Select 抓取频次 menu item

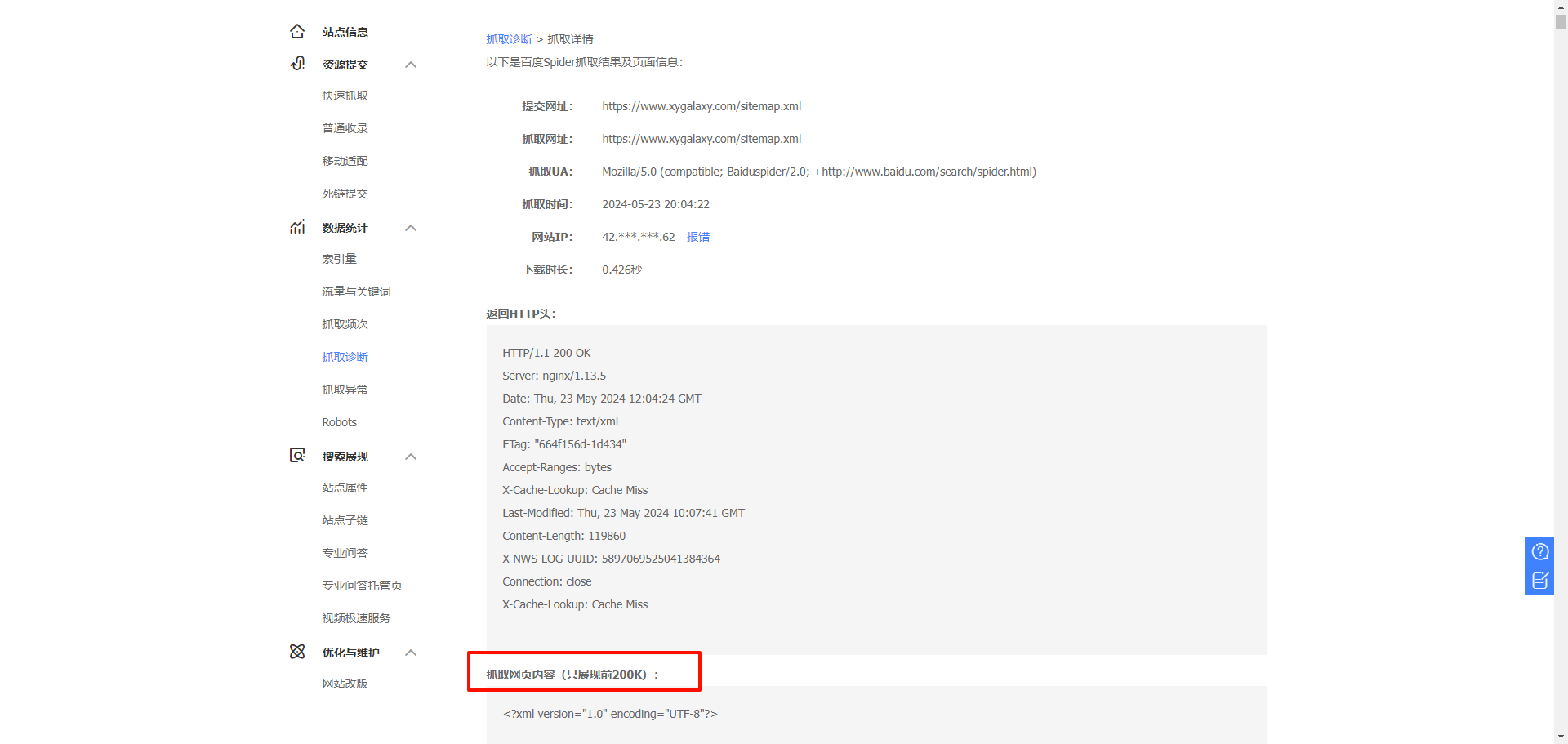[x=345, y=324]
